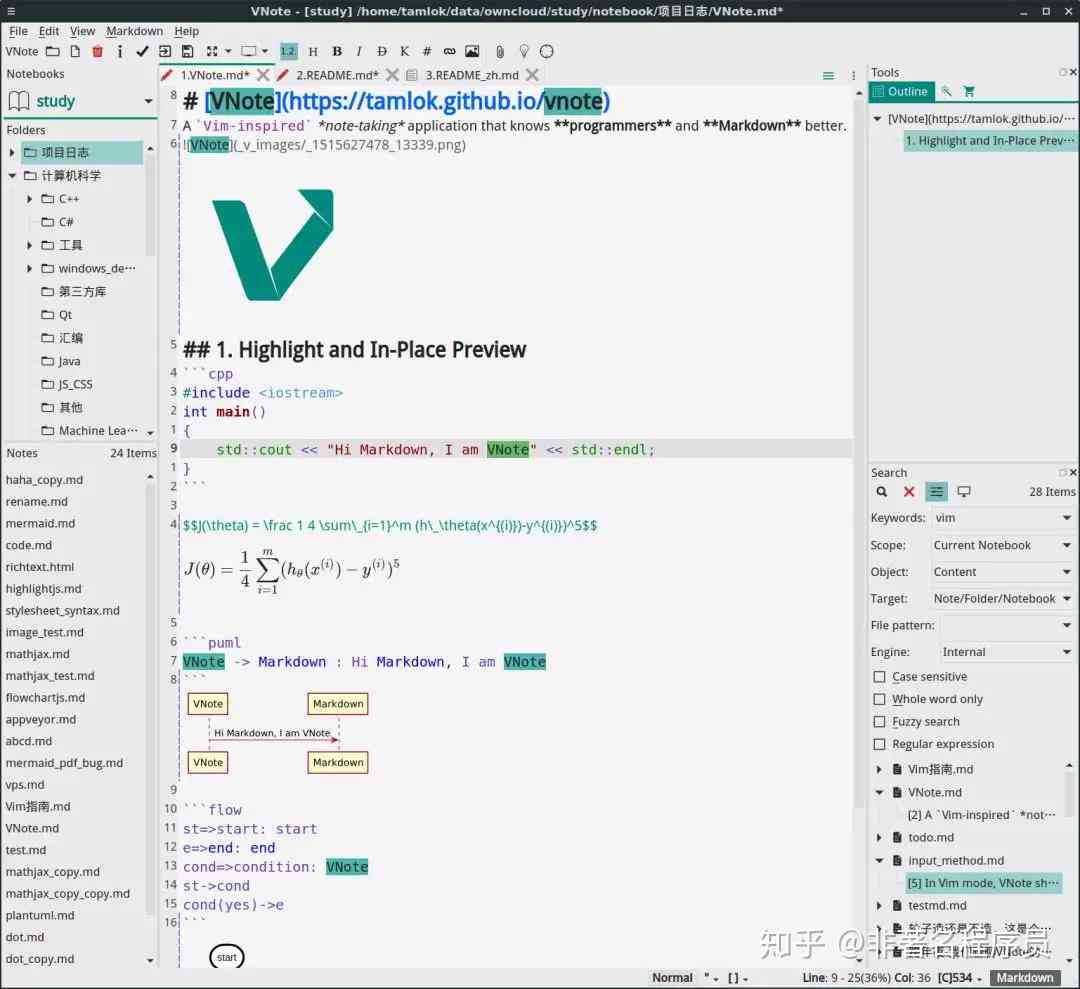Expand the windows_de… folder
The image size is (1080, 989).
click(29, 269)
